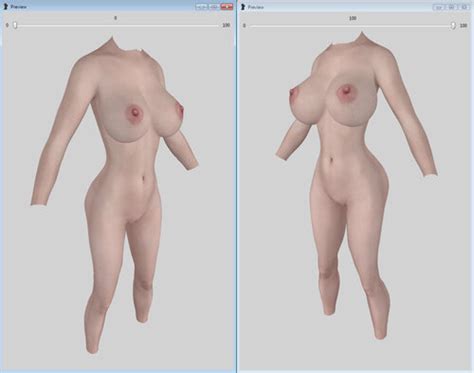Screen dimensions: 474x373
Task: Close the left Preview window
Action: (227, 7)
